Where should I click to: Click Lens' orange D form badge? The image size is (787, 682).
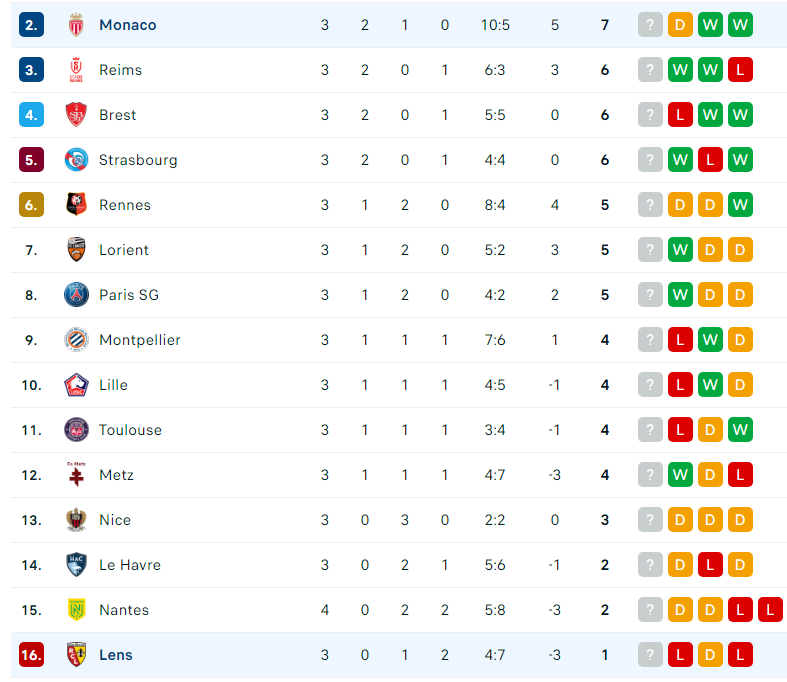click(x=710, y=655)
